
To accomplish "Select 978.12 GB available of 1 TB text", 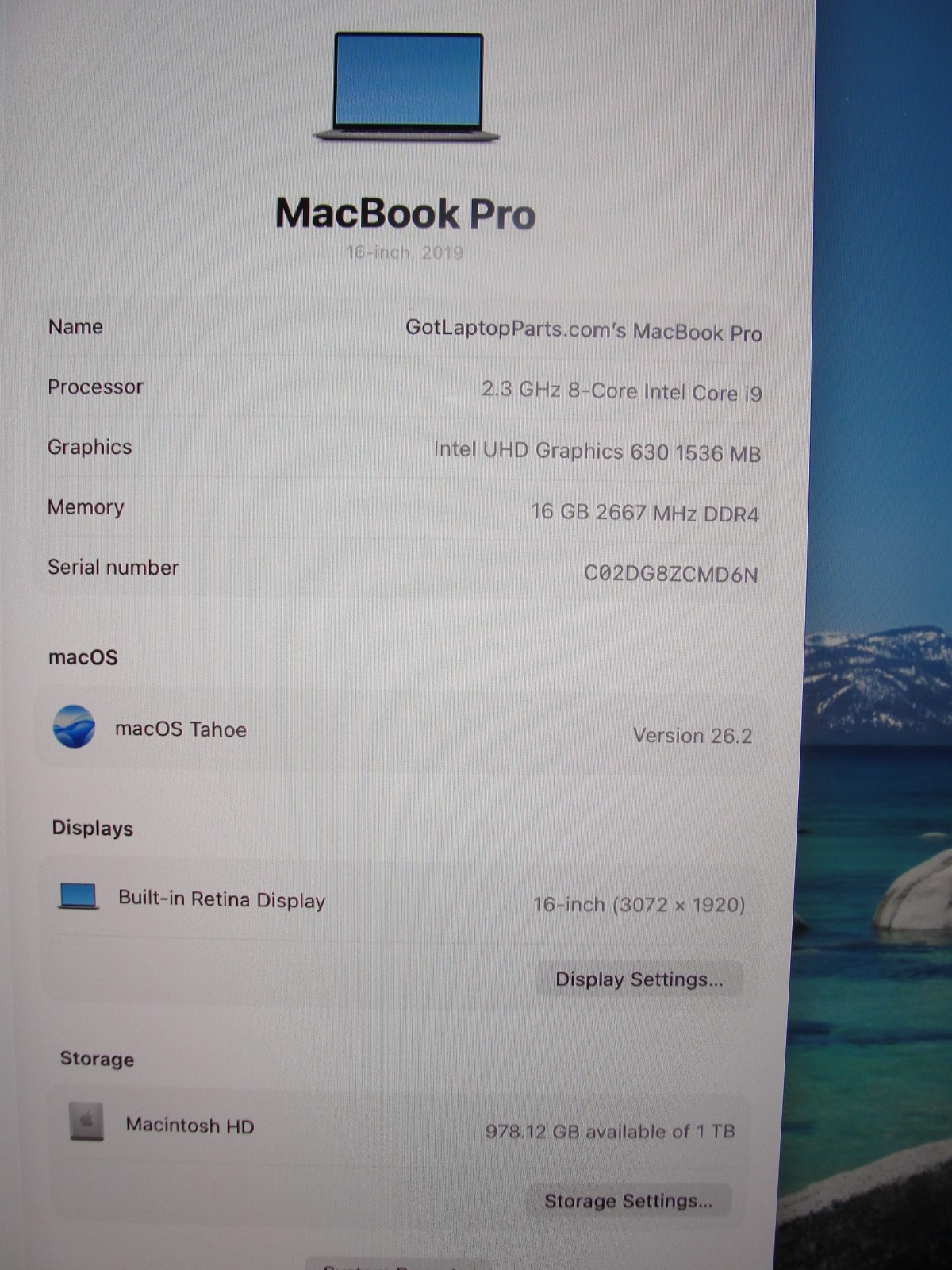I will coord(611,1131).
